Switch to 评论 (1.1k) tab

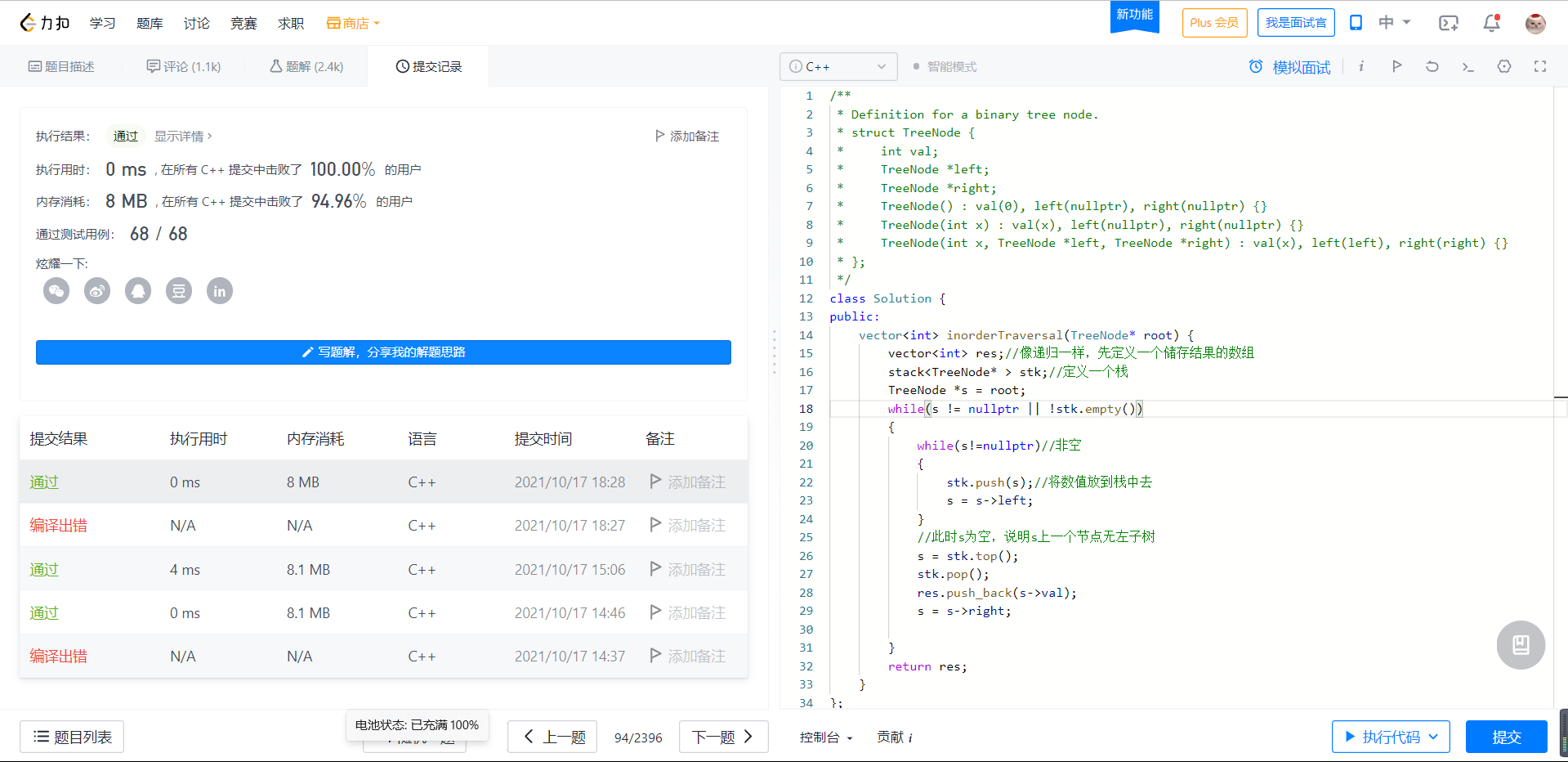click(184, 66)
